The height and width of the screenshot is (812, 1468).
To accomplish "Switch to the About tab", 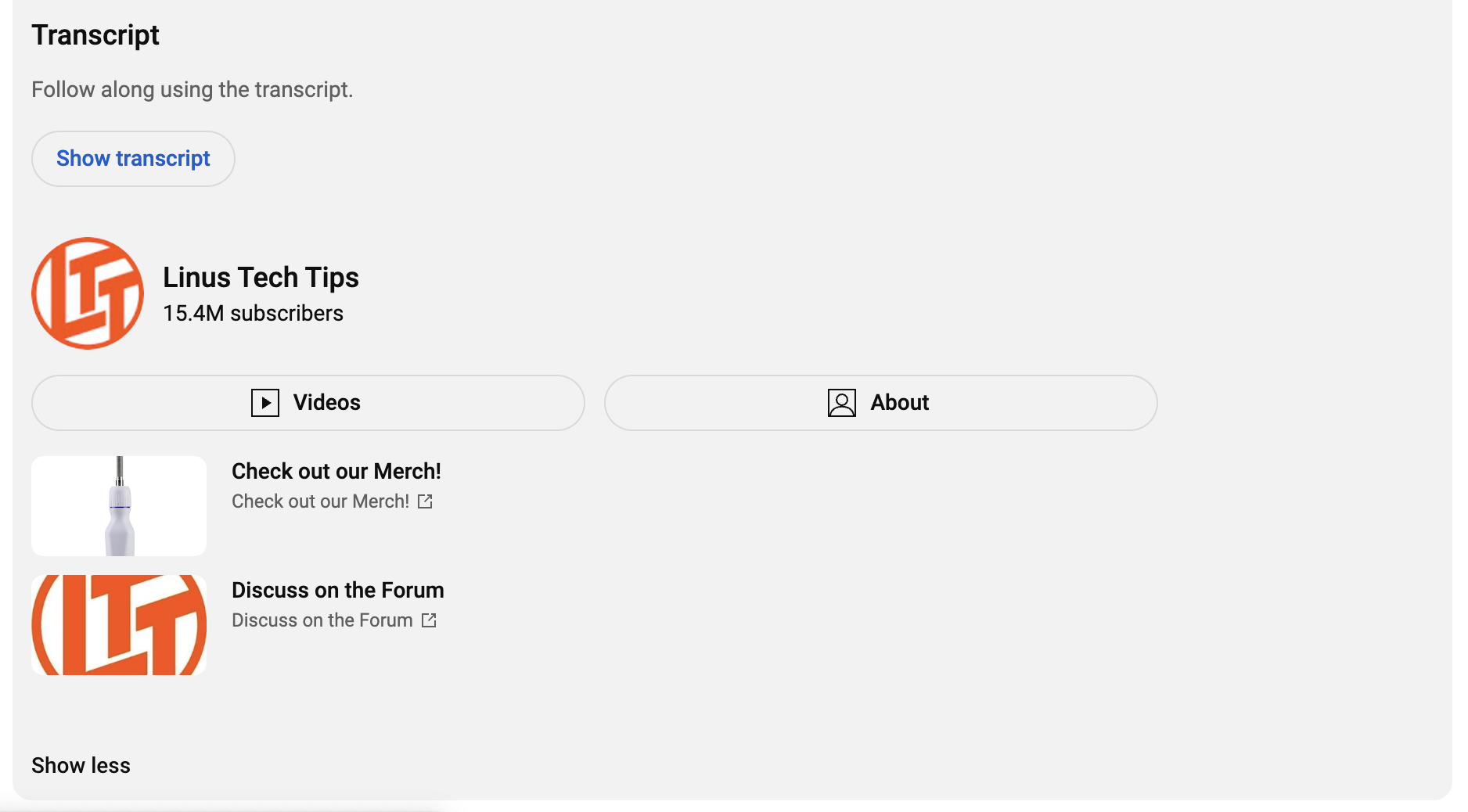I will pyautogui.click(x=880, y=402).
